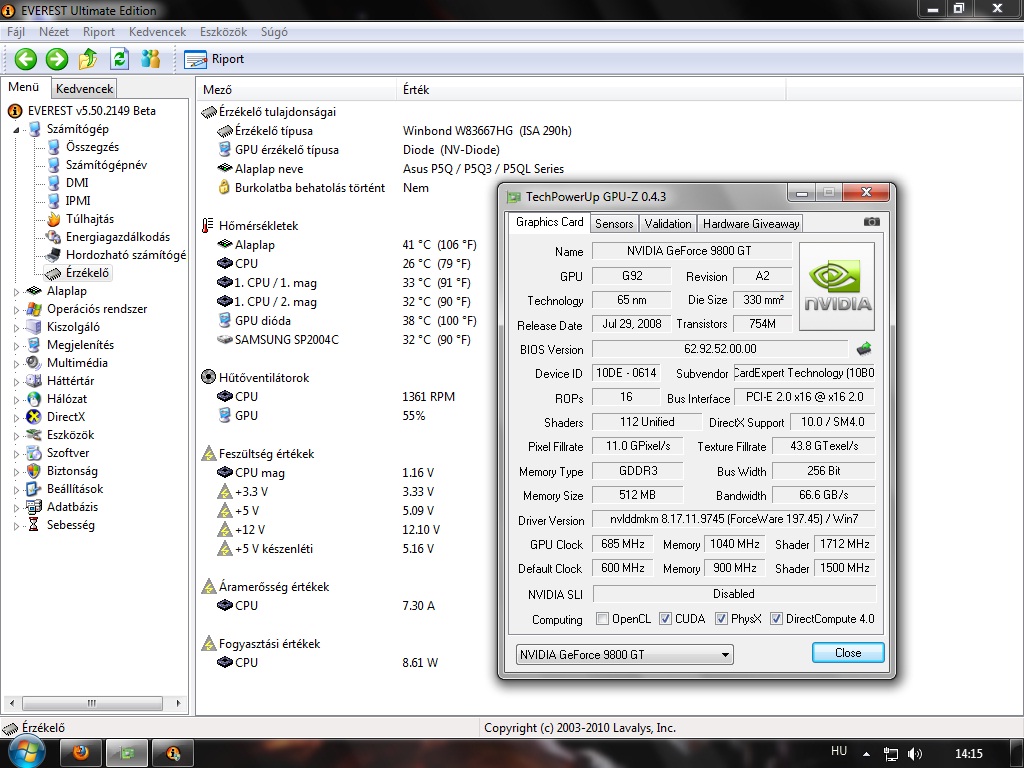Click the Close button in GPU-Z

[x=848, y=652]
